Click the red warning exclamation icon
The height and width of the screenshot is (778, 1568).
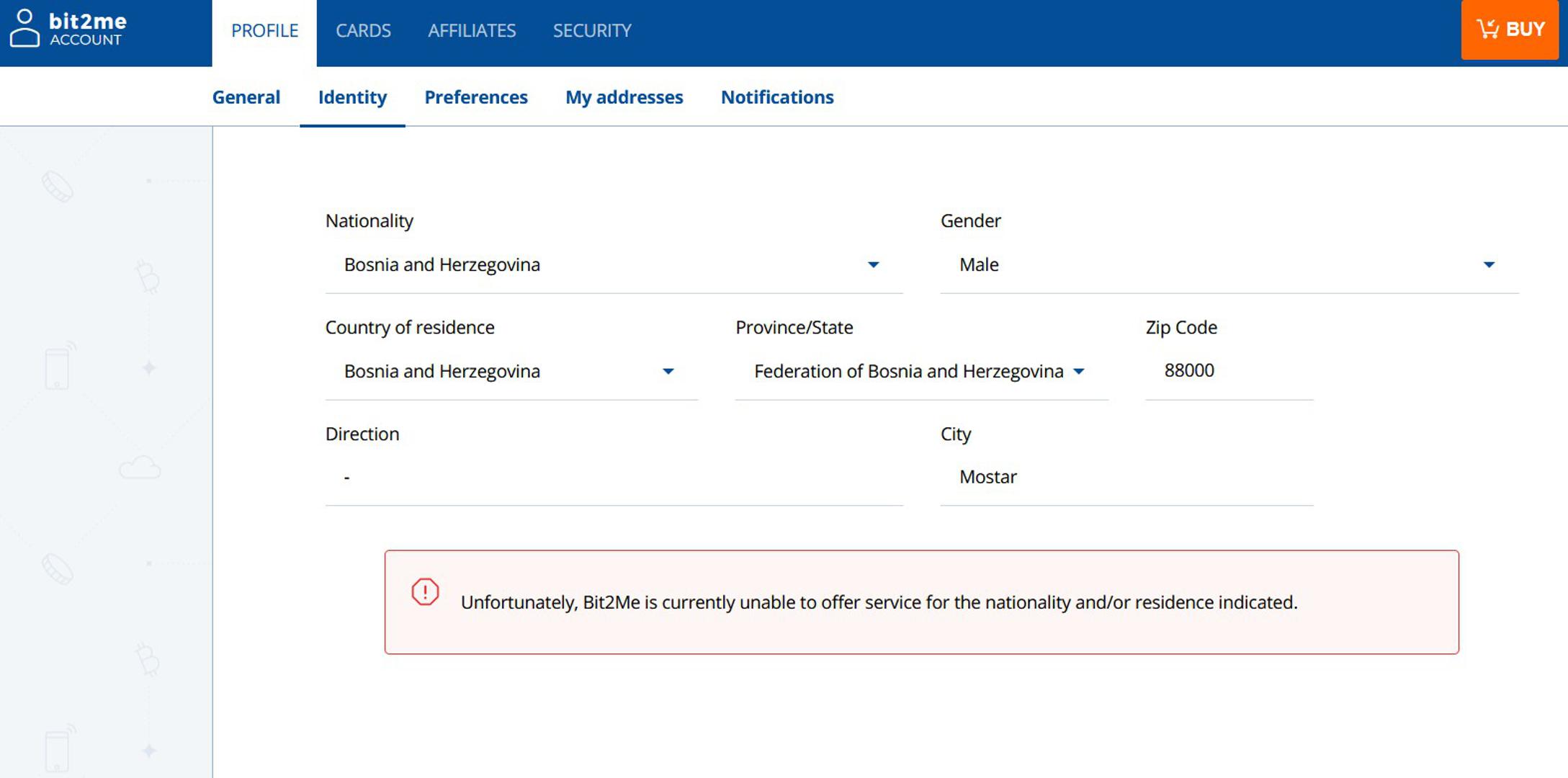(425, 592)
